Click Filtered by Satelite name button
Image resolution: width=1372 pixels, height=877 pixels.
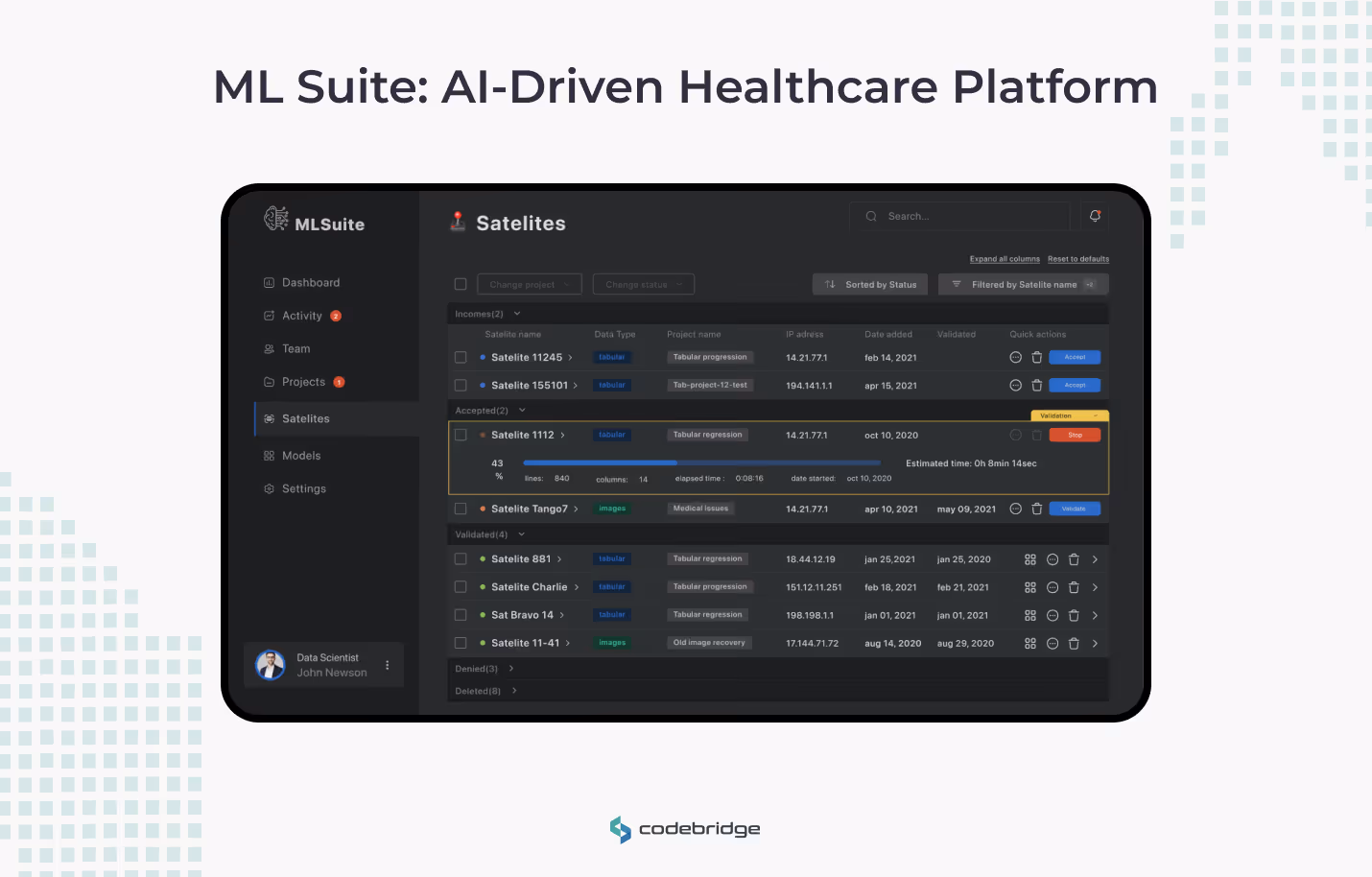(1024, 284)
